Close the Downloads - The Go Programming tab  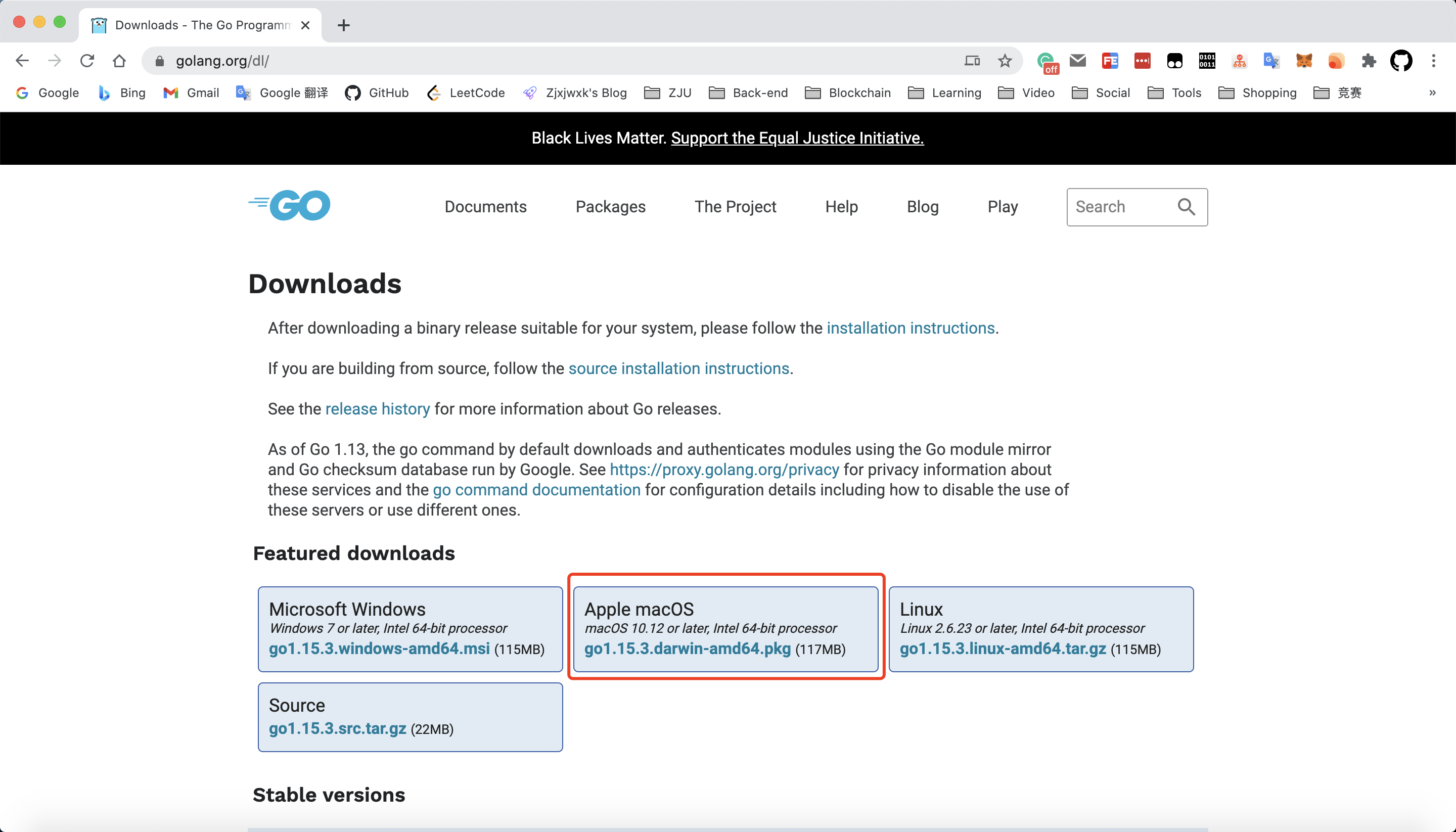click(x=305, y=25)
